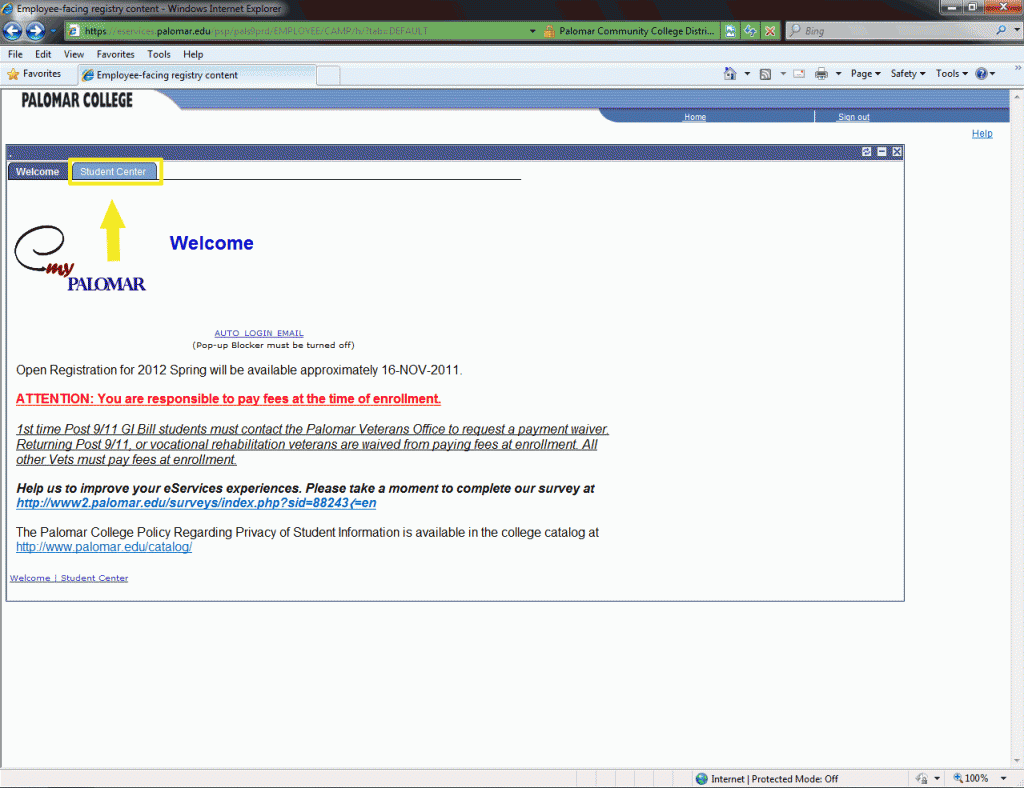Expand the zoom level dropdown arrow
This screenshot has height=788, width=1024.
(x=1003, y=778)
